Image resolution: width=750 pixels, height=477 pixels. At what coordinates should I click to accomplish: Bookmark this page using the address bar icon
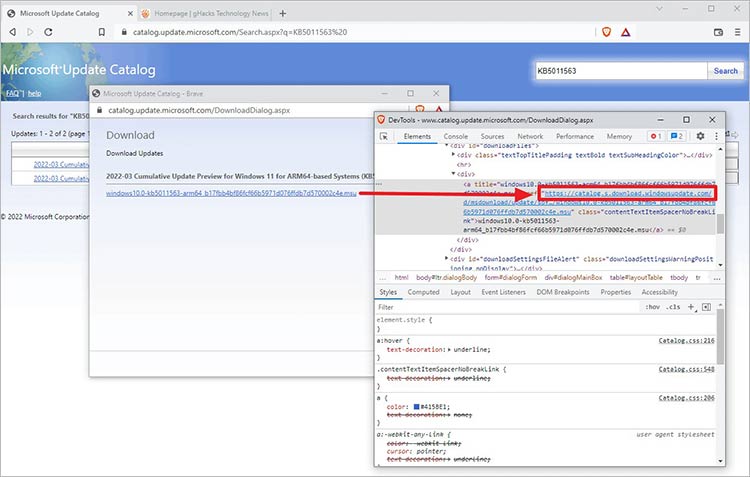[x=101, y=32]
